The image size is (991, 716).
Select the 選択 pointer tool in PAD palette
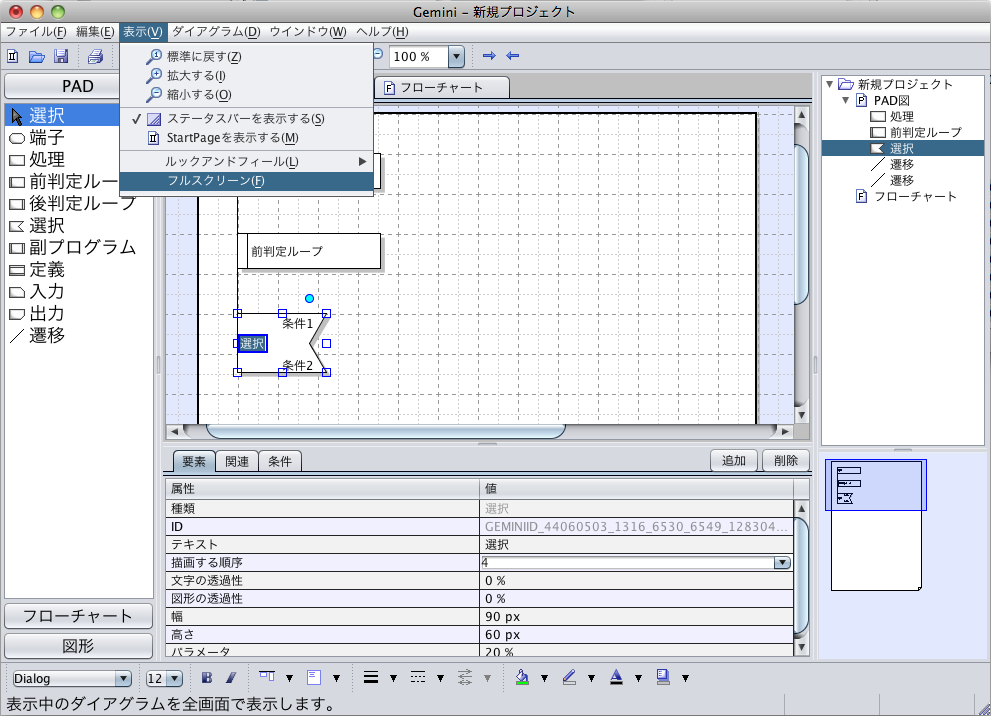[62, 115]
